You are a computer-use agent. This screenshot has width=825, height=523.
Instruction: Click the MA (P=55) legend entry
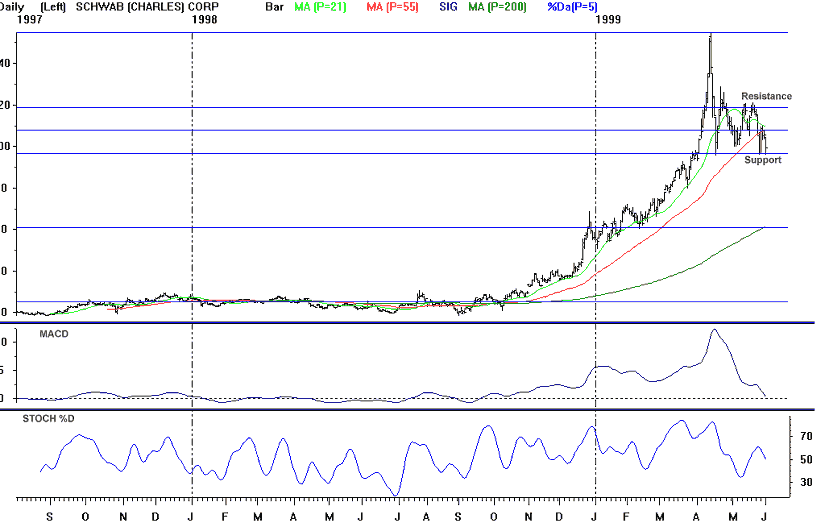392,7
